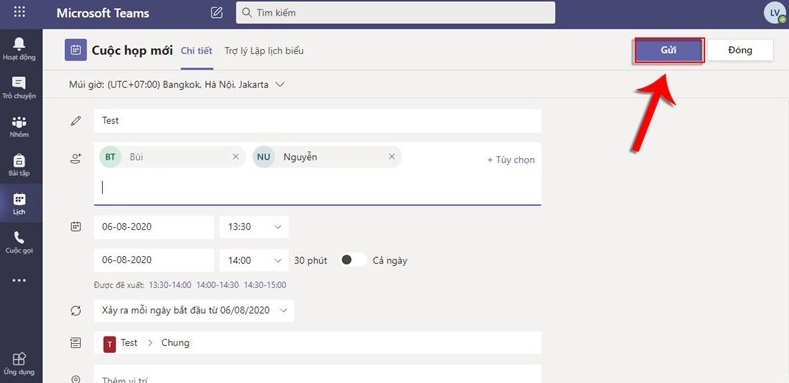Select suggested time 14:30-15:00
The image size is (789, 383).
tap(265, 285)
